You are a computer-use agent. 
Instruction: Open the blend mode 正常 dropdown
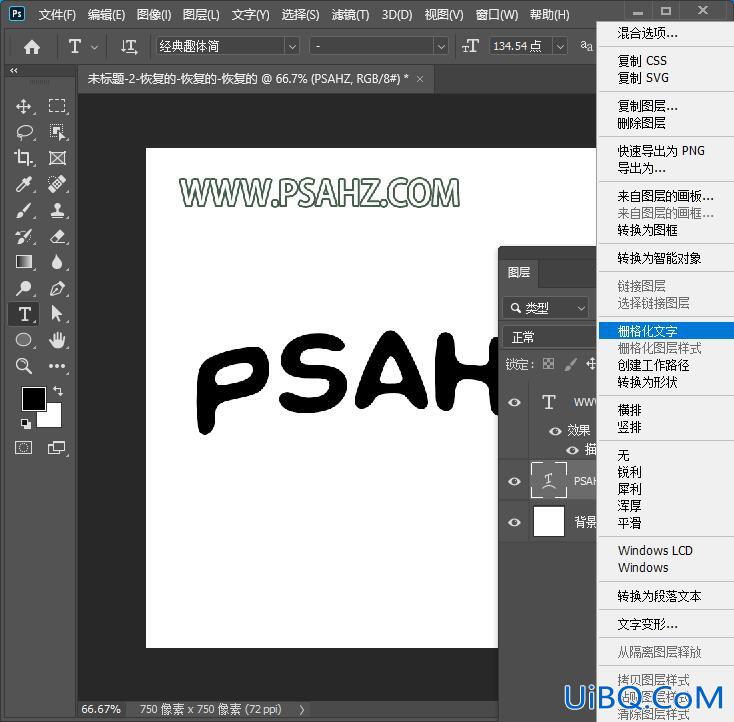(x=550, y=337)
